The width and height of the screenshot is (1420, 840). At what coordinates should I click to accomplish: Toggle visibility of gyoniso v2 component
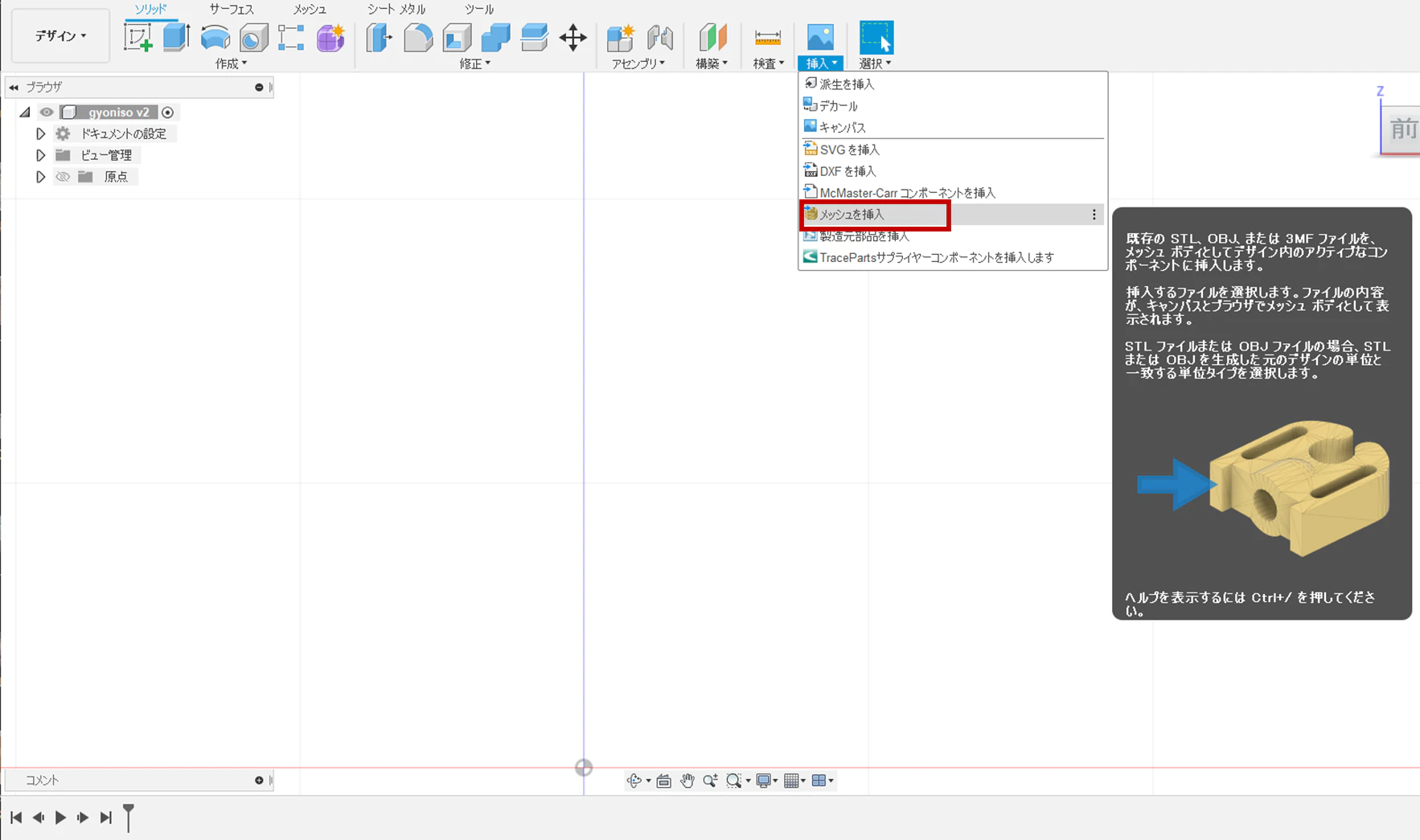(x=47, y=113)
